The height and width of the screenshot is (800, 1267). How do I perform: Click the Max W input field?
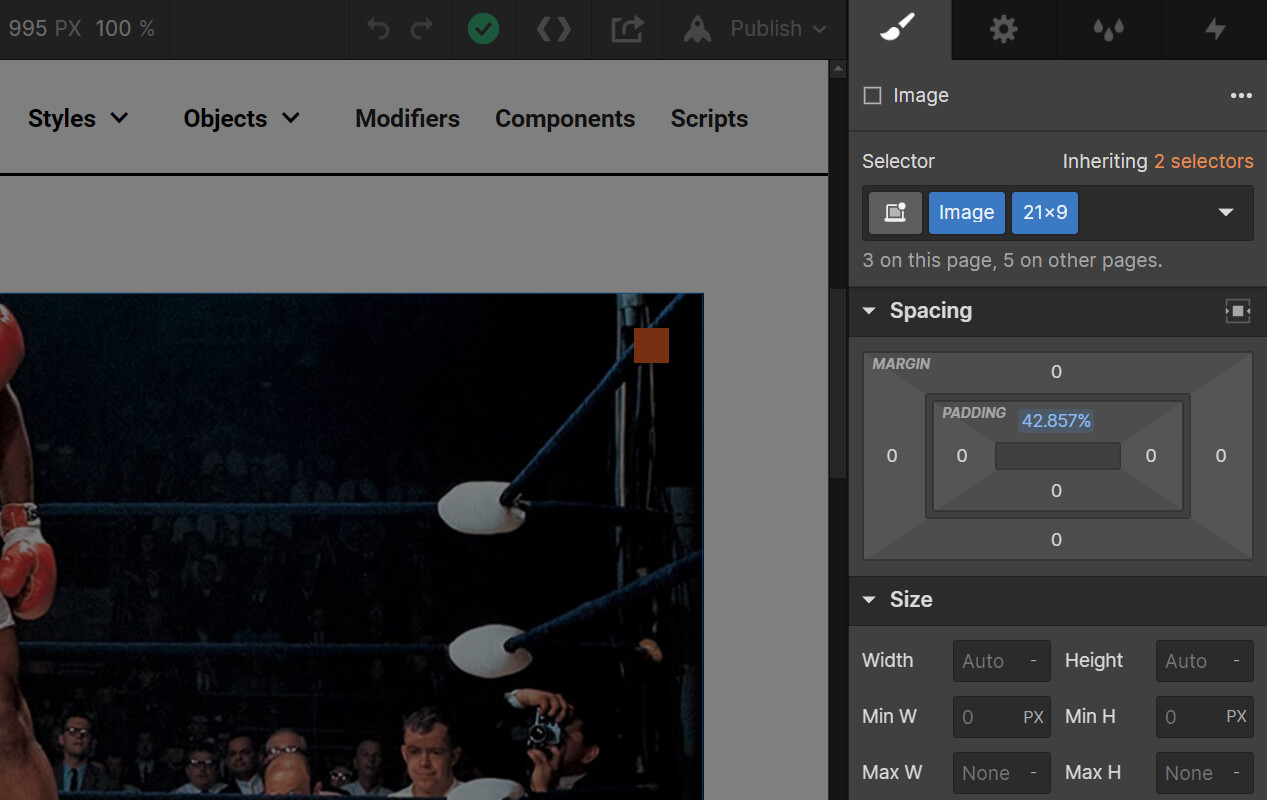[1001, 773]
